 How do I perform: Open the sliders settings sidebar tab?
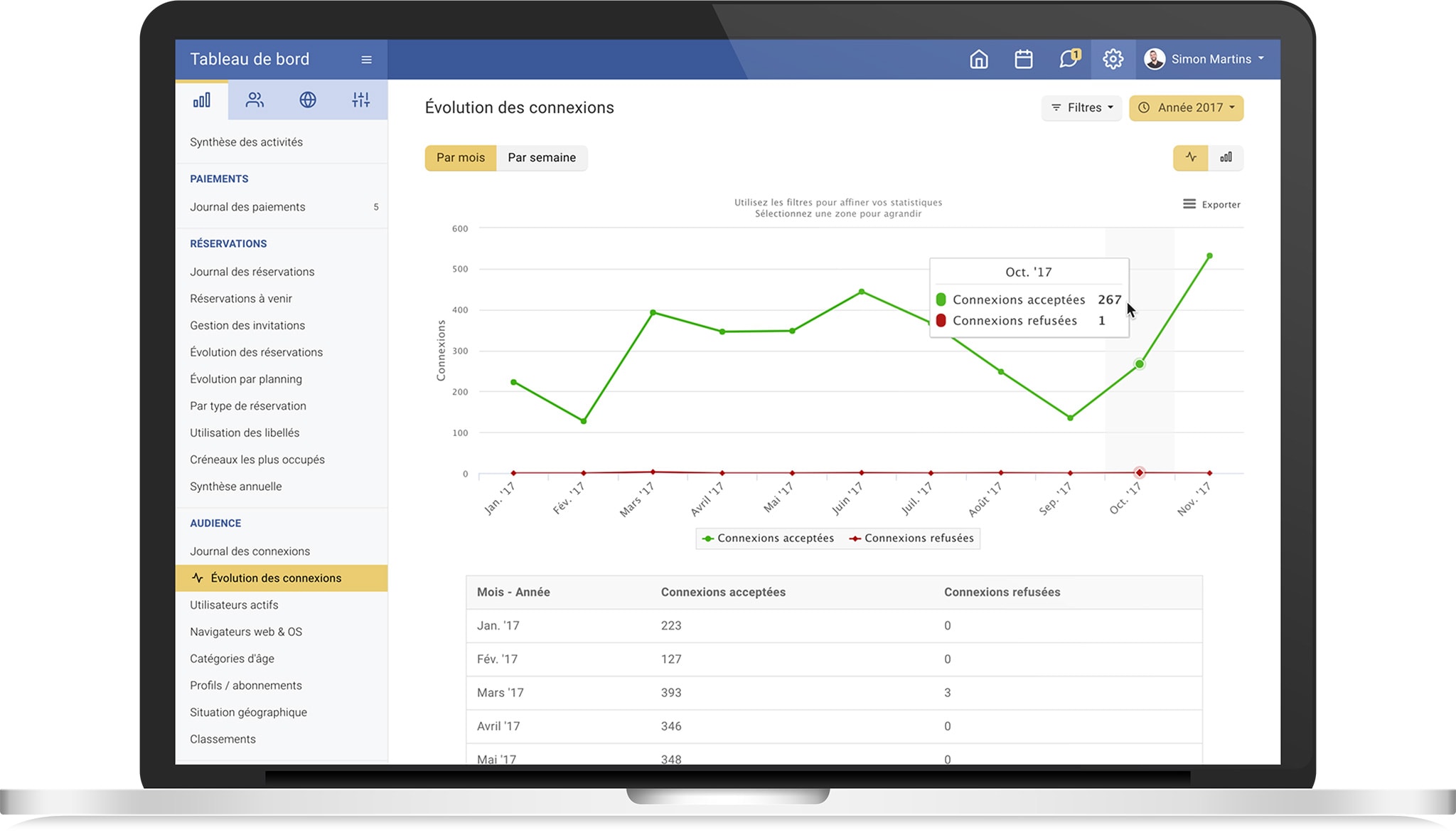pyautogui.click(x=360, y=100)
